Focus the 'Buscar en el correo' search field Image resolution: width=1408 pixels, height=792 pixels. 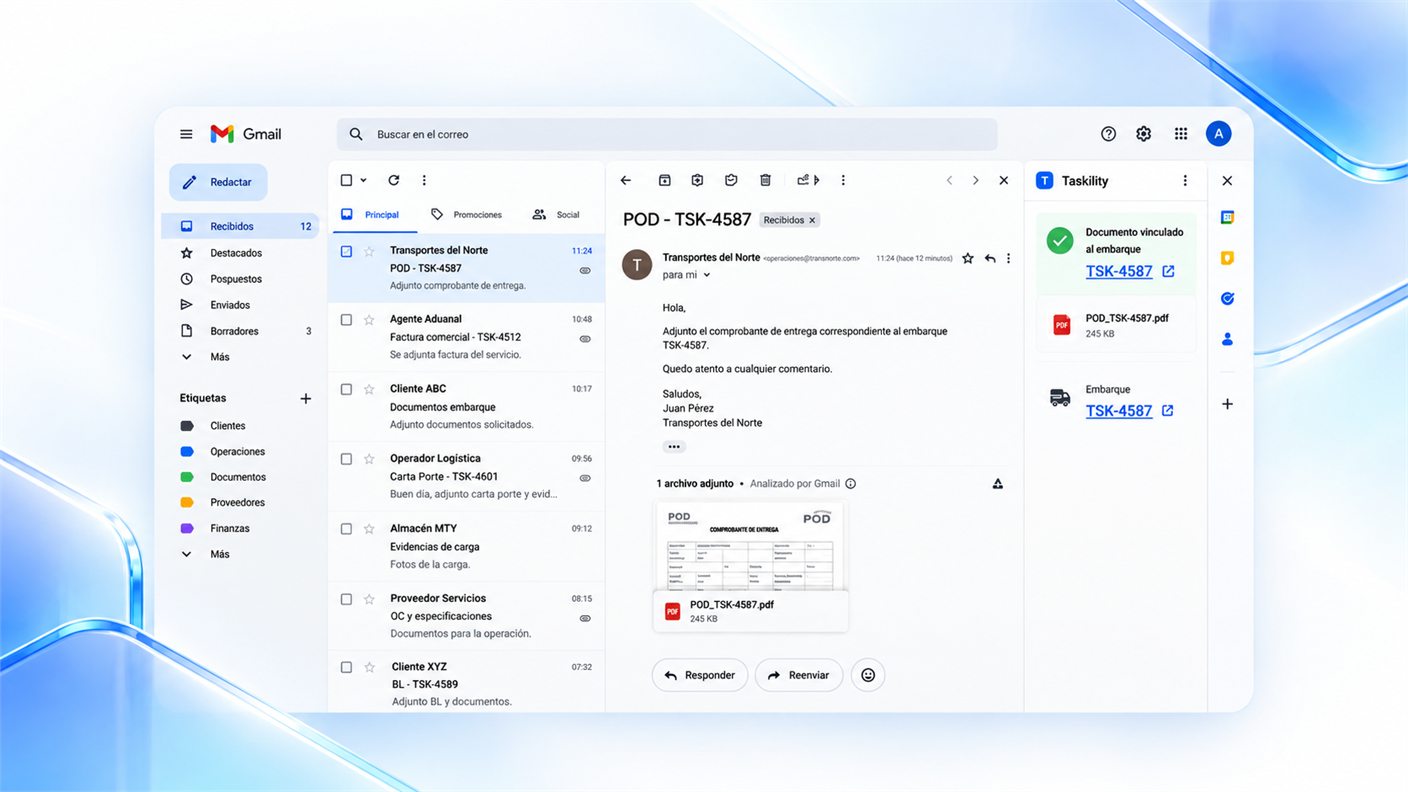coord(667,134)
